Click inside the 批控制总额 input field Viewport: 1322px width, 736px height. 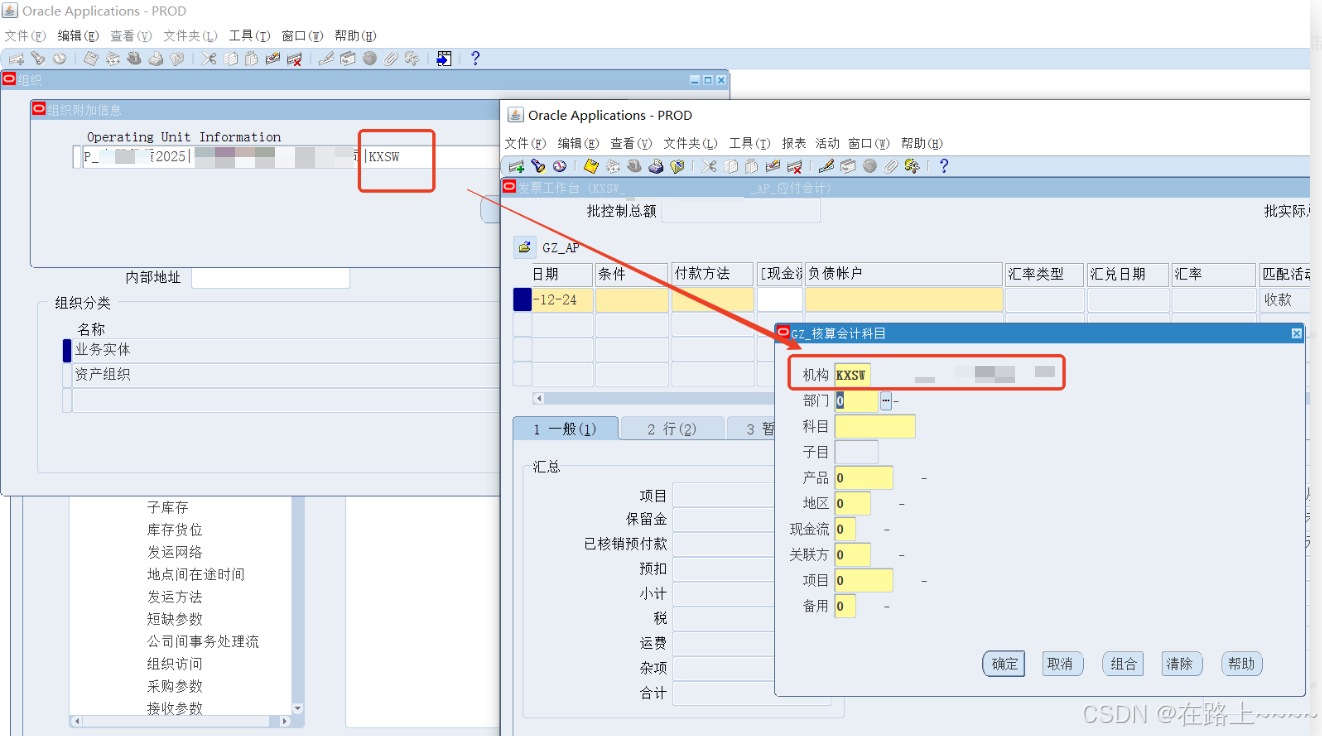(x=740, y=210)
